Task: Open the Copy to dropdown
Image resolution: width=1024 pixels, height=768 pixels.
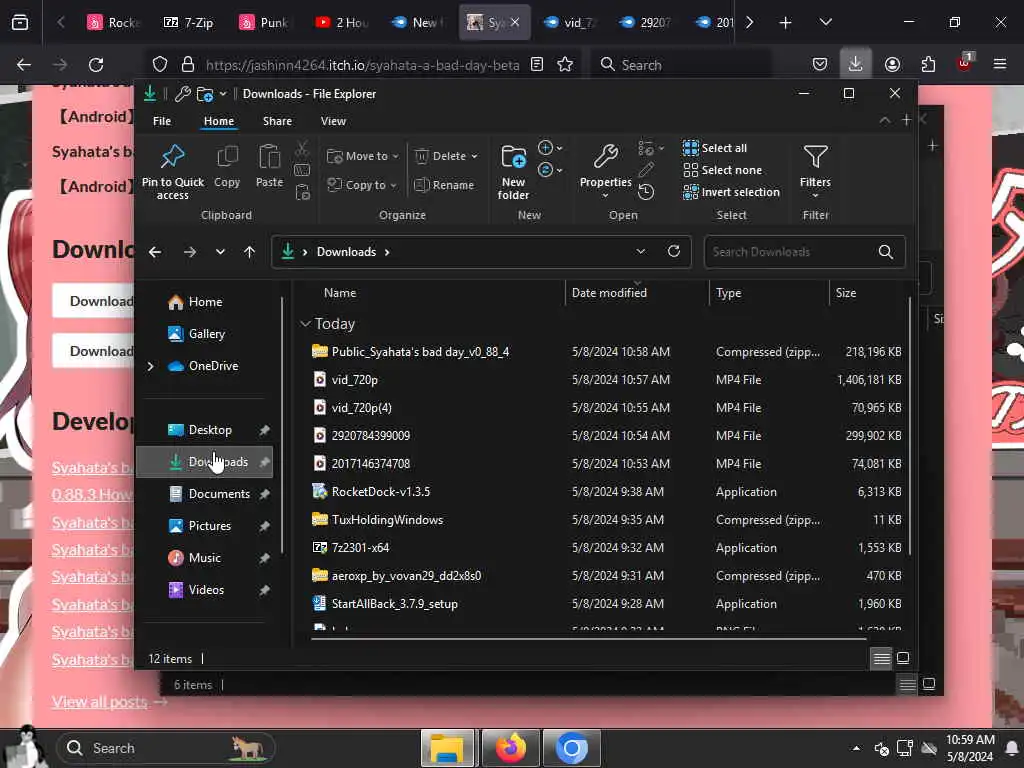Action: point(362,185)
